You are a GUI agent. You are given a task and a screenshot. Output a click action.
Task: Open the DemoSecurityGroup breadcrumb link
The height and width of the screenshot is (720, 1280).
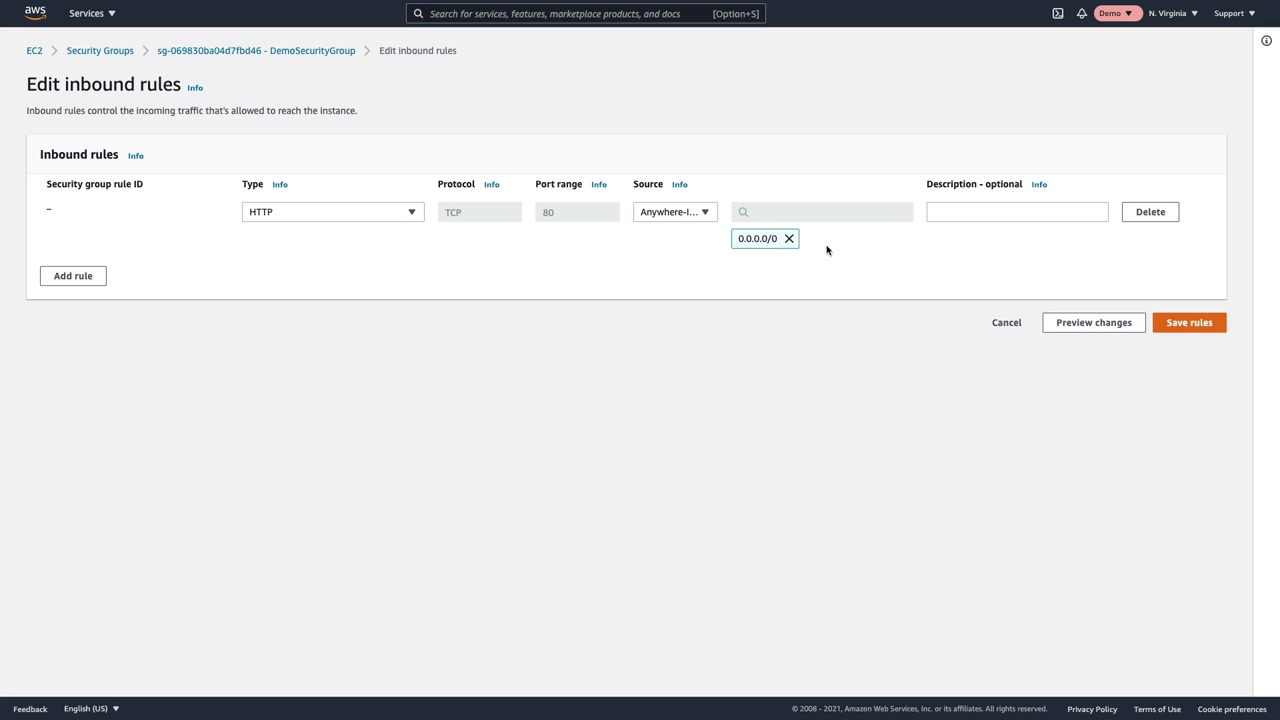point(256,51)
